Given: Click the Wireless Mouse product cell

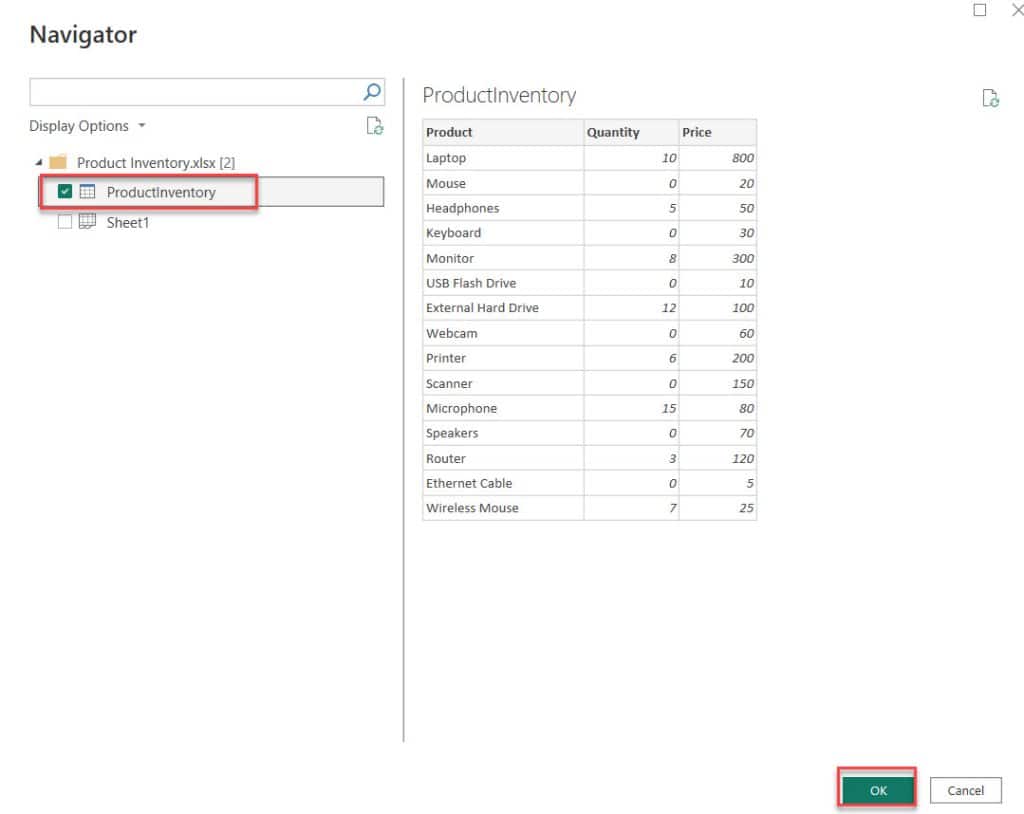Looking at the screenshot, I should [x=503, y=508].
